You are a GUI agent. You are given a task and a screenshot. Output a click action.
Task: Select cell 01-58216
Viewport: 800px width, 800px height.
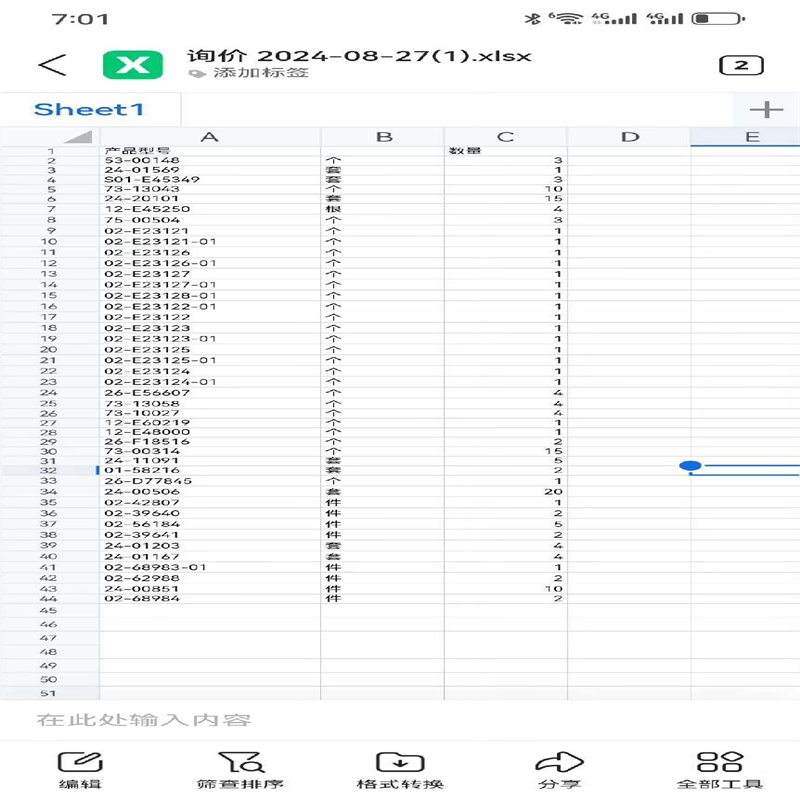(210, 470)
